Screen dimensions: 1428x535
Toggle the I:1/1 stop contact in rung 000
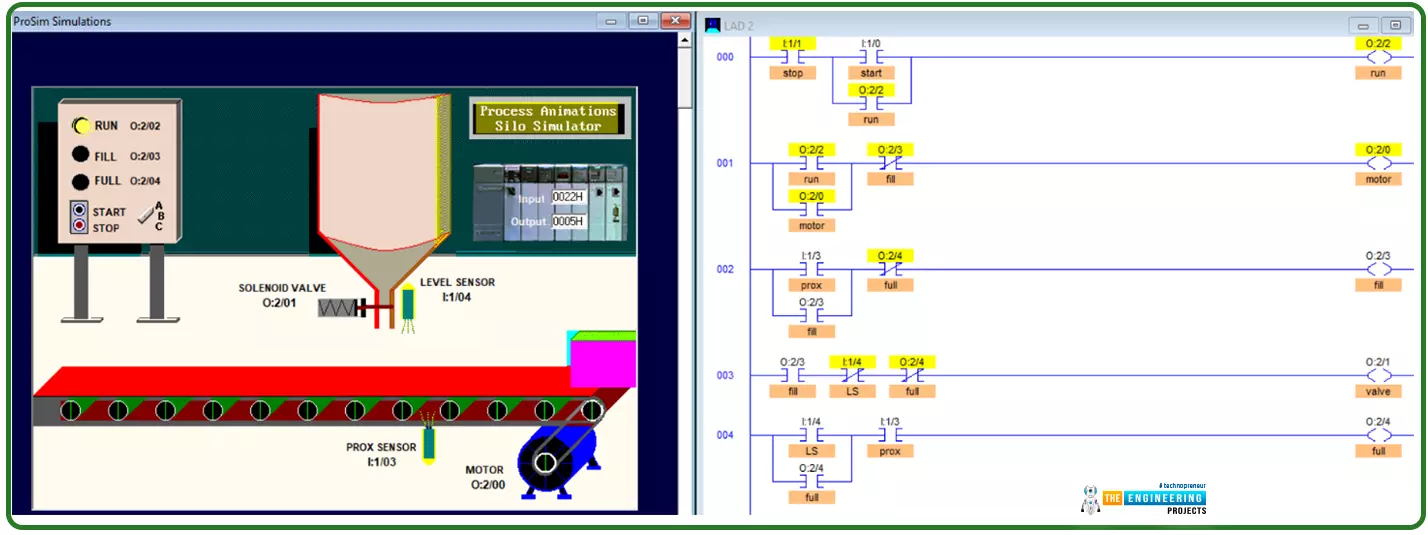point(792,57)
